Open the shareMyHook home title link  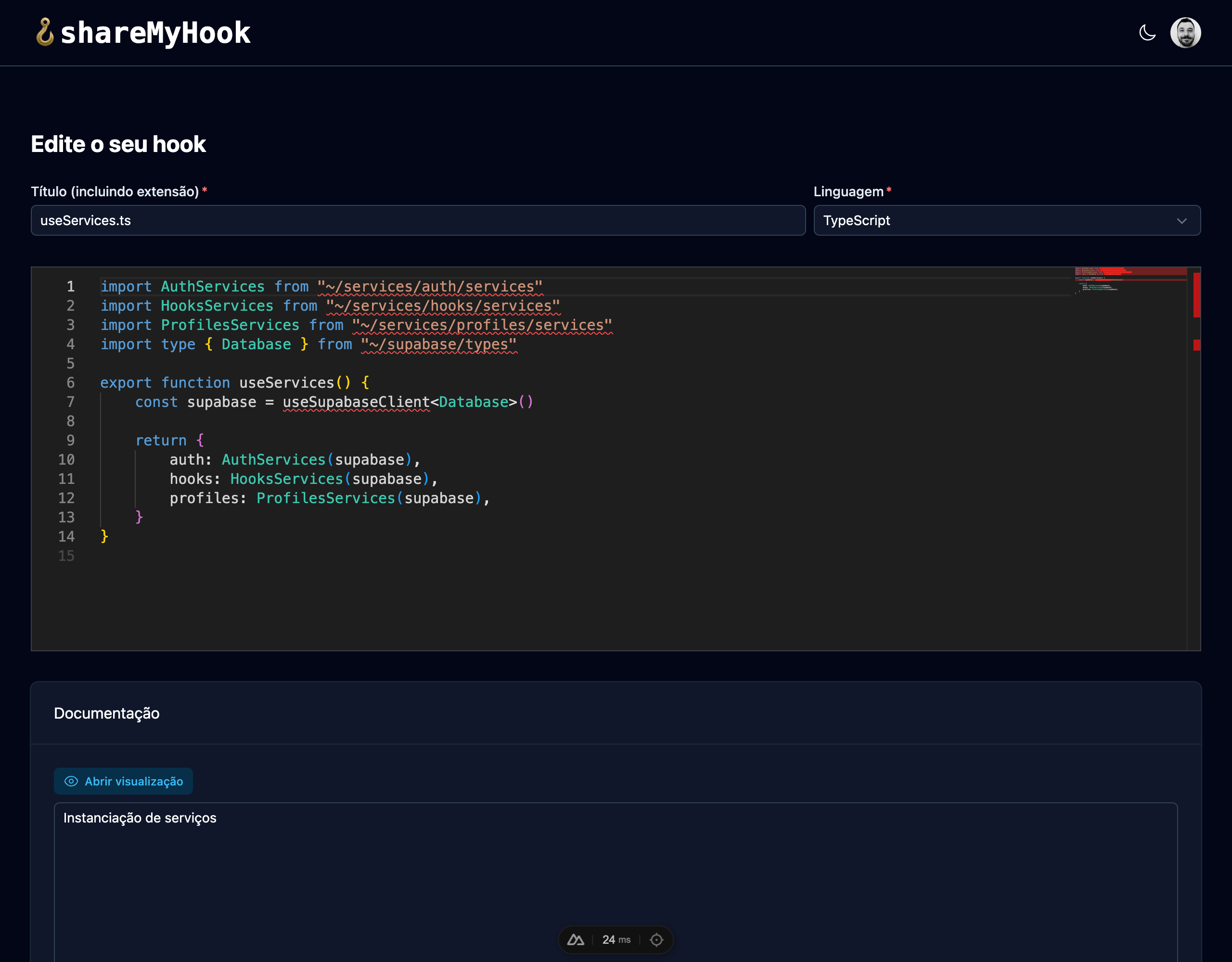pyautogui.click(x=155, y=33)
